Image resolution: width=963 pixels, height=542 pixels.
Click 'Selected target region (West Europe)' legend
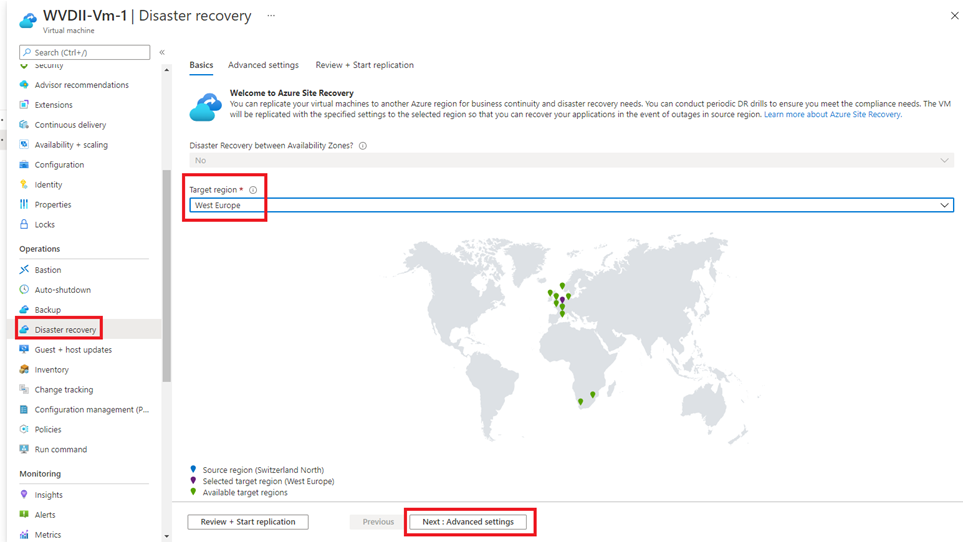tap(268, 481)
